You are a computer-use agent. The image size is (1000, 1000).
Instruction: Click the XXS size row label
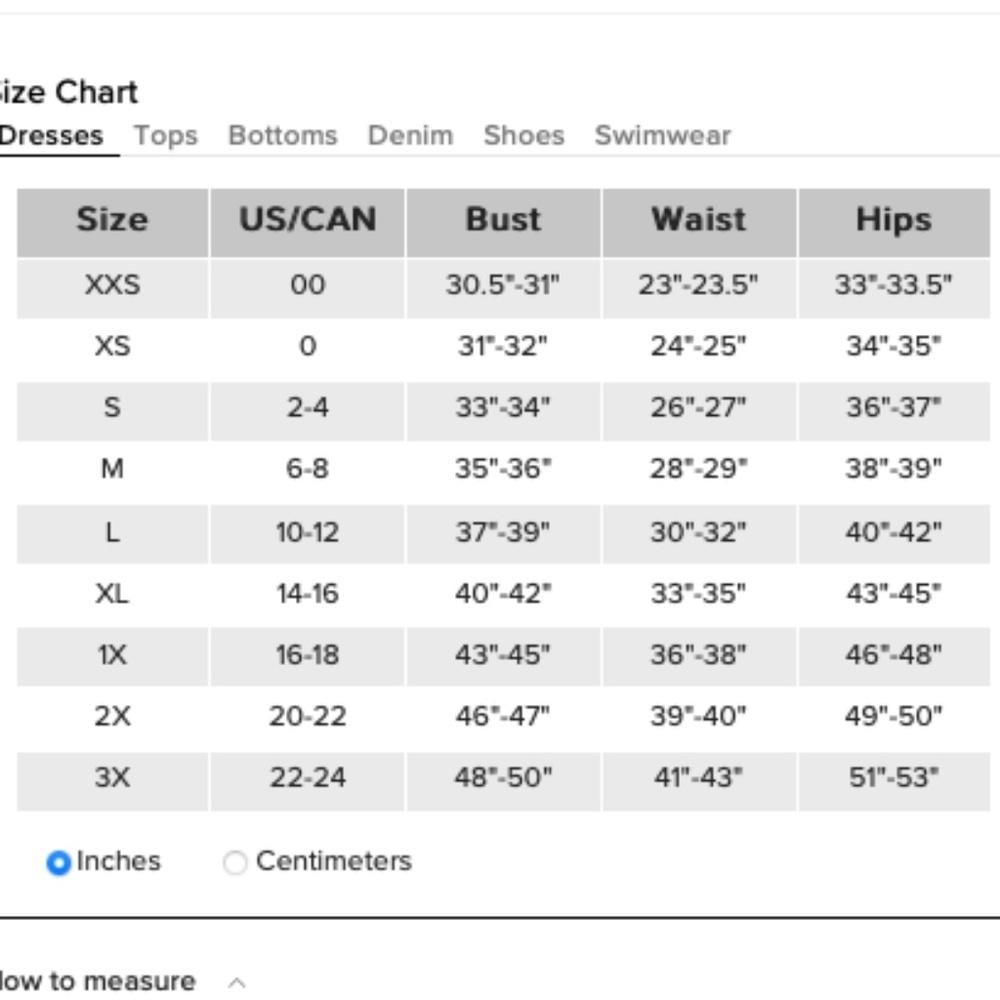(112, 284)
